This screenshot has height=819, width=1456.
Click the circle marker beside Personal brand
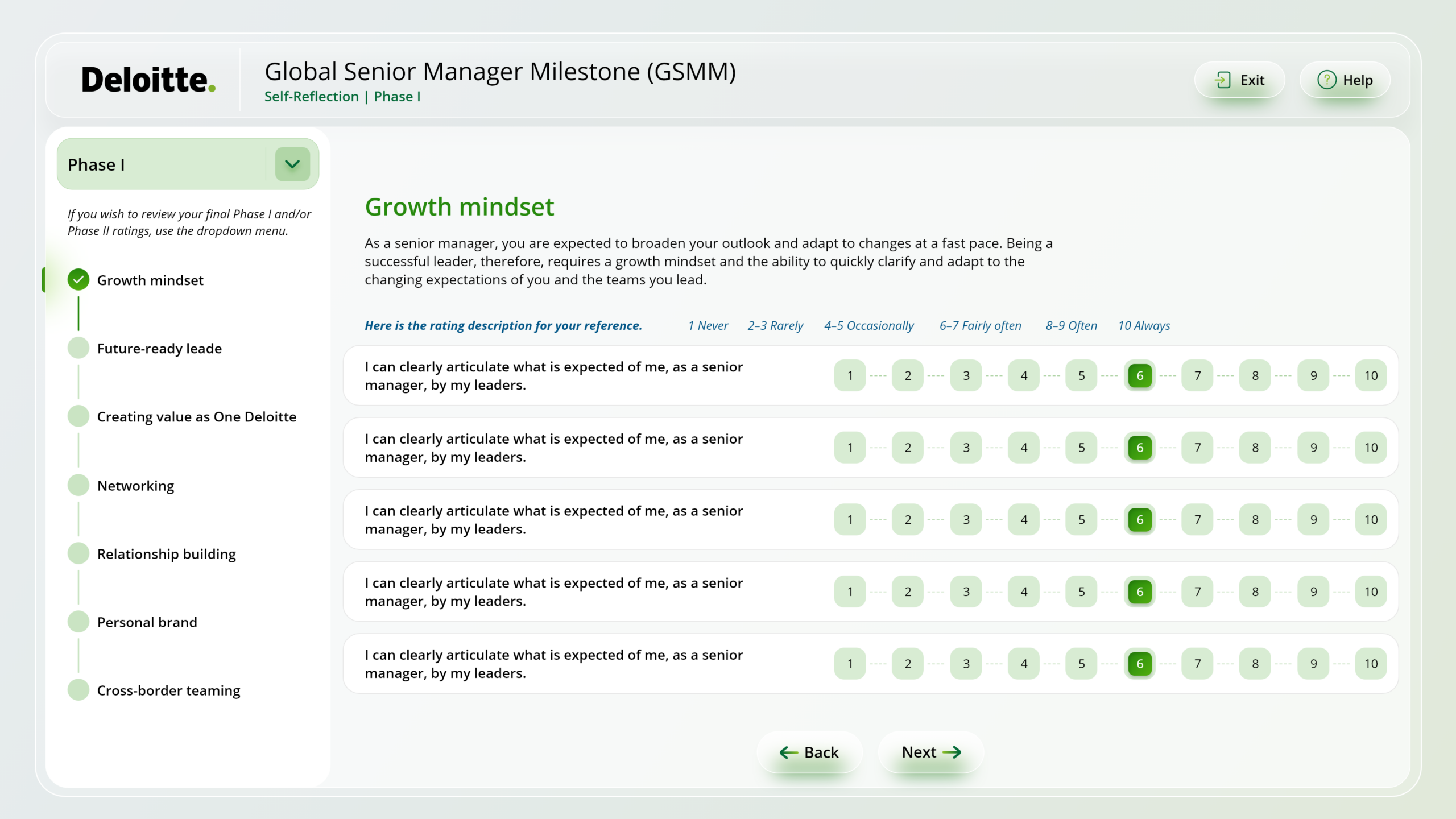click(x=78, y=622)
